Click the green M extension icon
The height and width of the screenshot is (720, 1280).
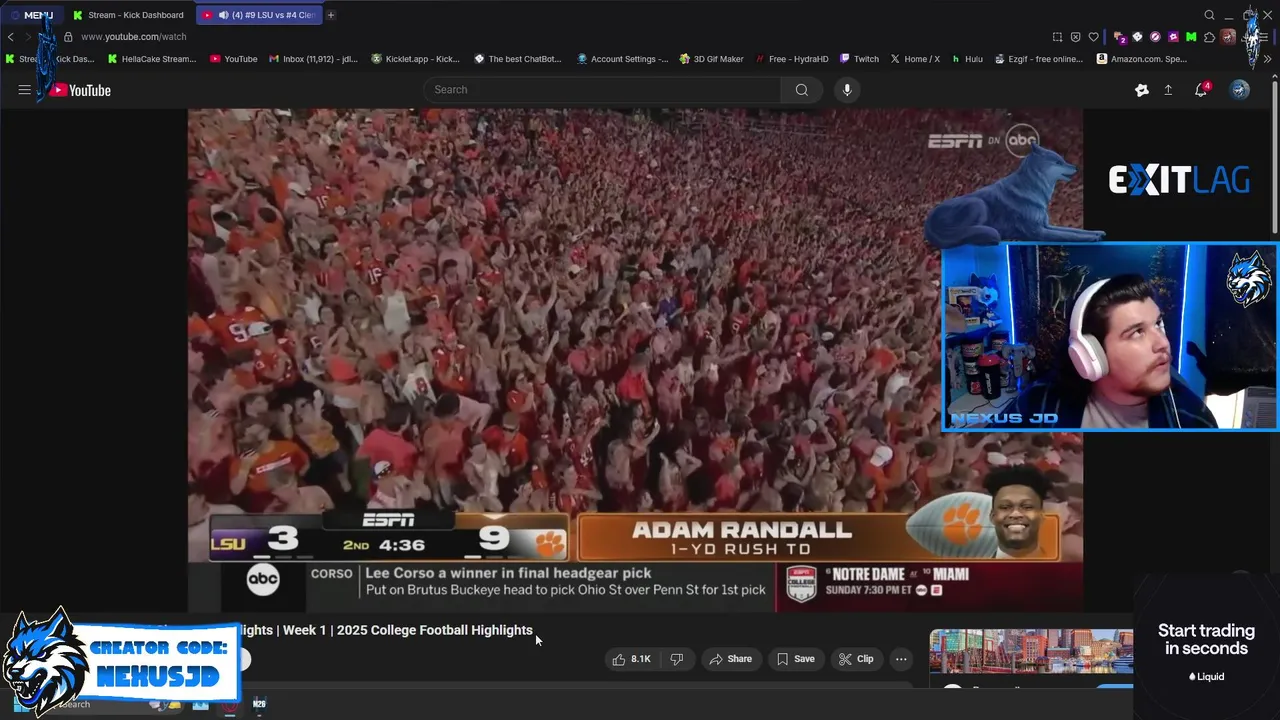[1191, 37]
